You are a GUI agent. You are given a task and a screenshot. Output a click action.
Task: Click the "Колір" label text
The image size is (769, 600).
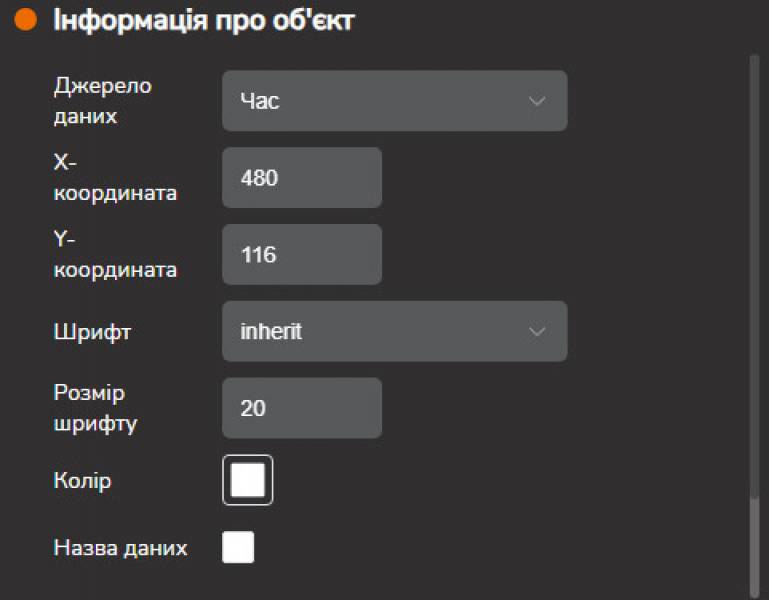[x=82, y=481]
